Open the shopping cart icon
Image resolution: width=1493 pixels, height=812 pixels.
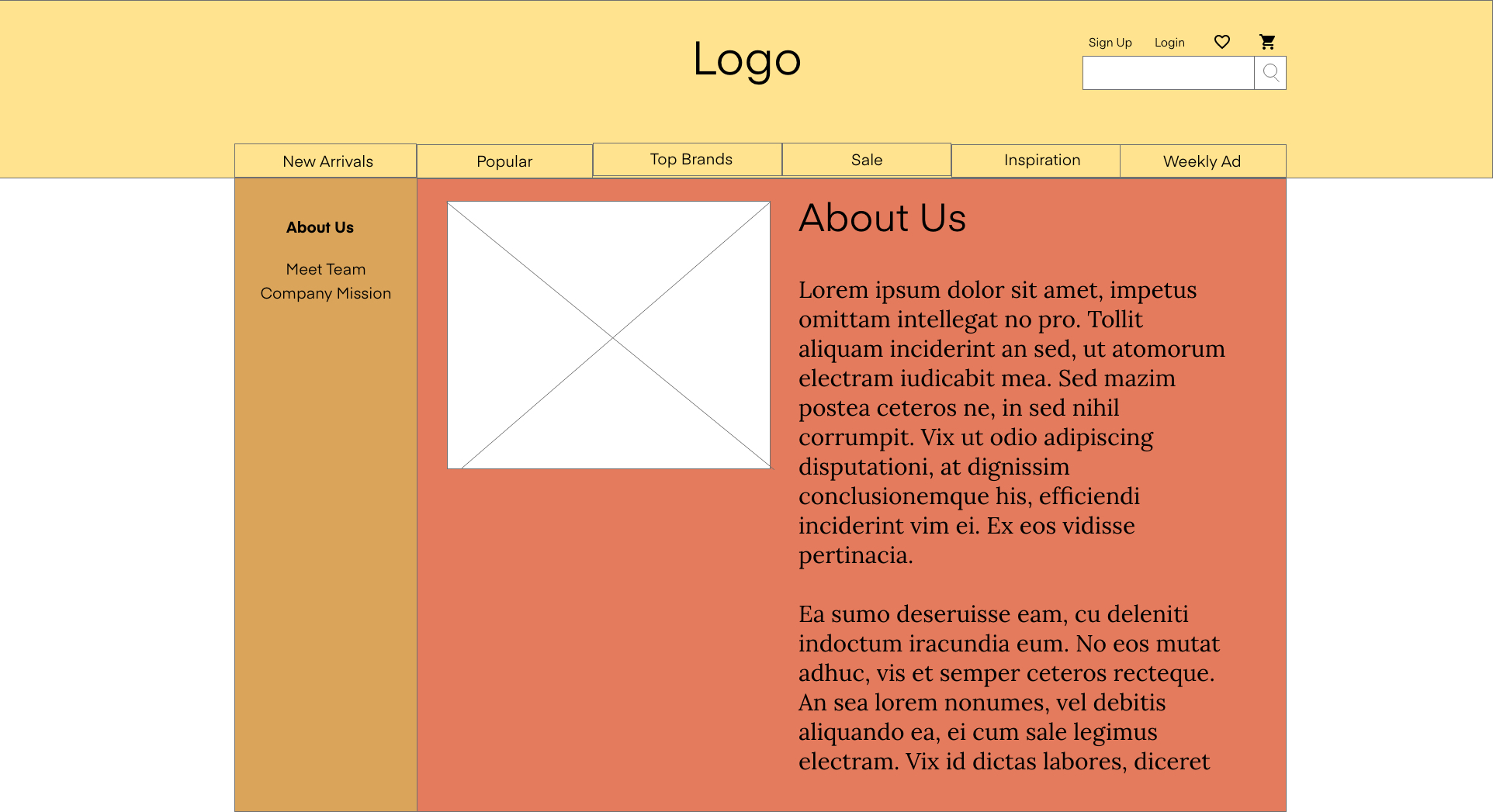tap(1267, 42)
